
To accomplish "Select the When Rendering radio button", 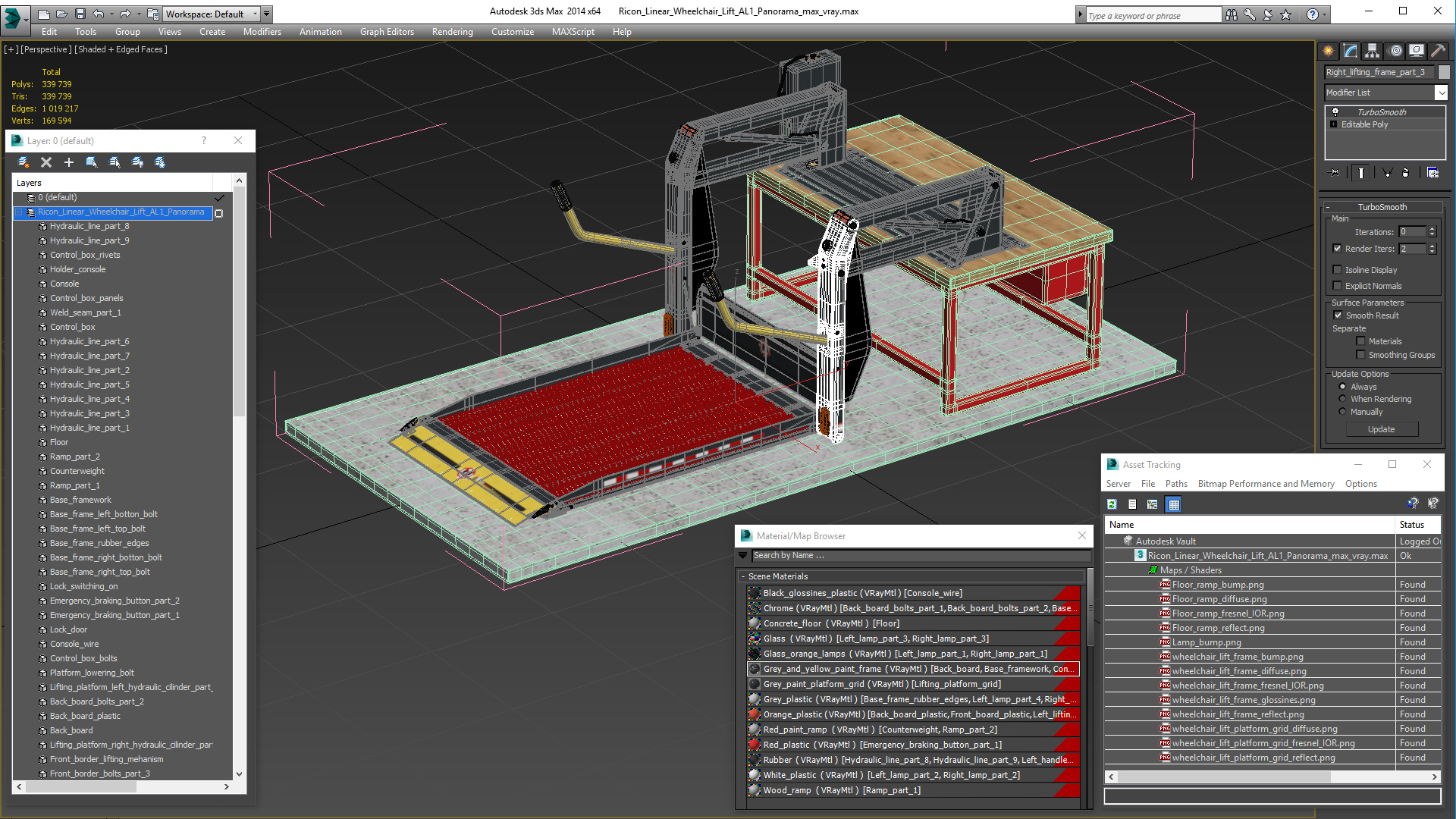I will coord(1342,399).
